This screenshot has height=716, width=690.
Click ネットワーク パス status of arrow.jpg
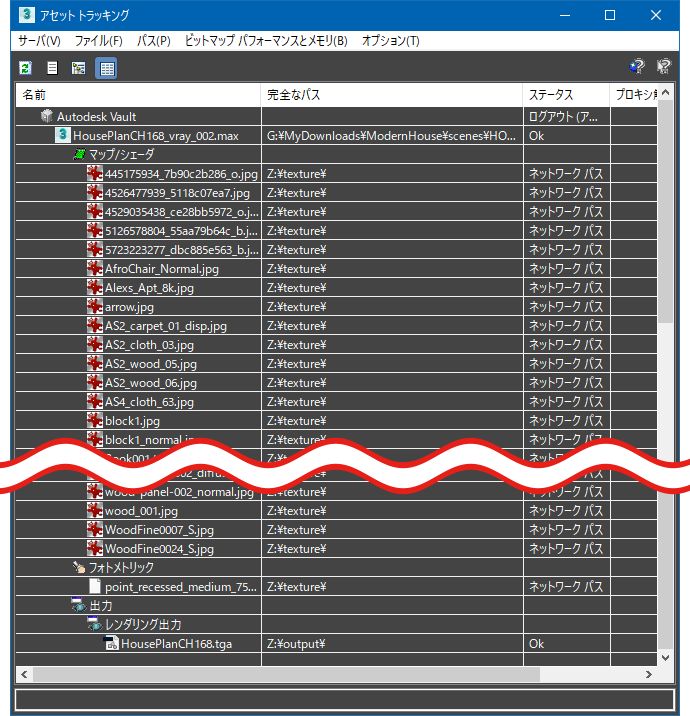(x=566, y=307)
